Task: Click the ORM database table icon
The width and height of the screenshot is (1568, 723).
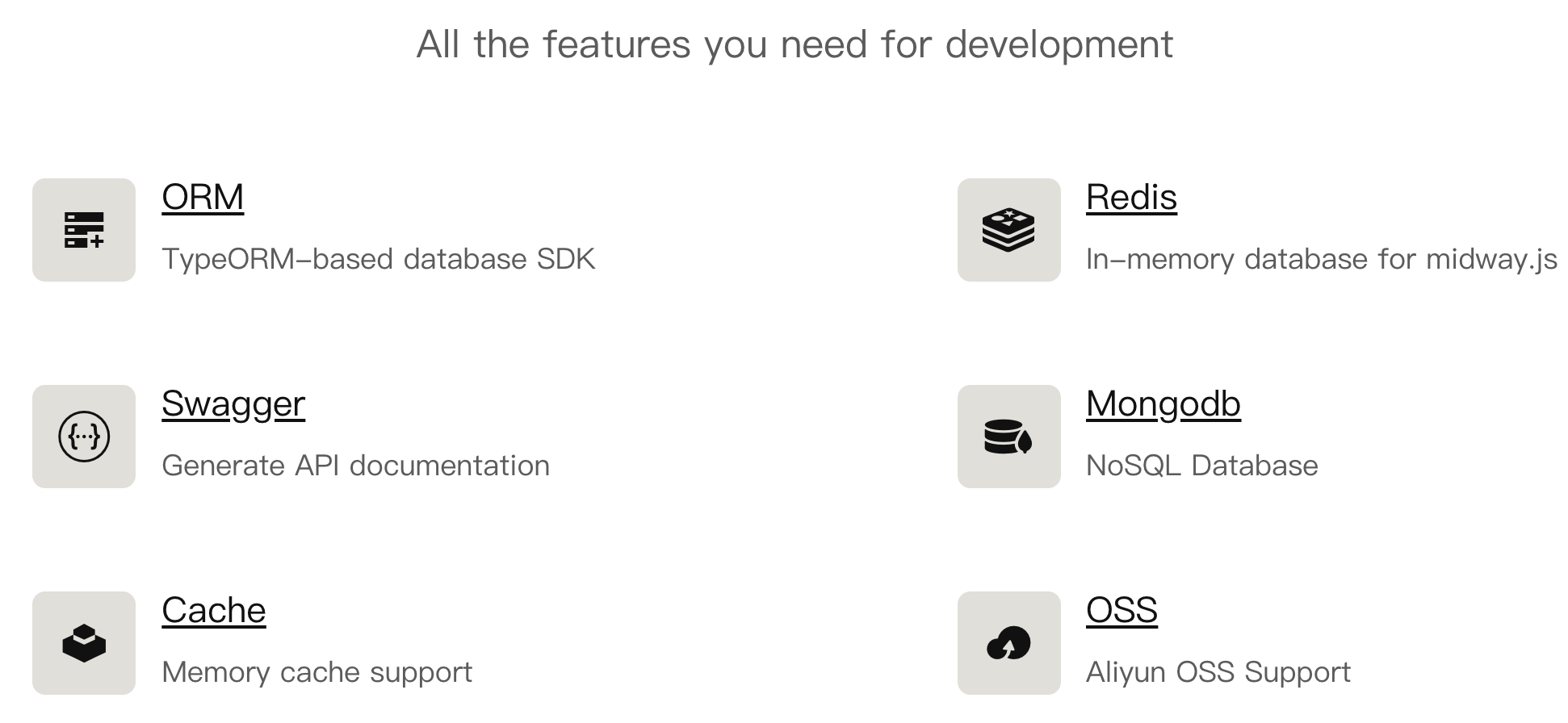Action: click(84, 230)
